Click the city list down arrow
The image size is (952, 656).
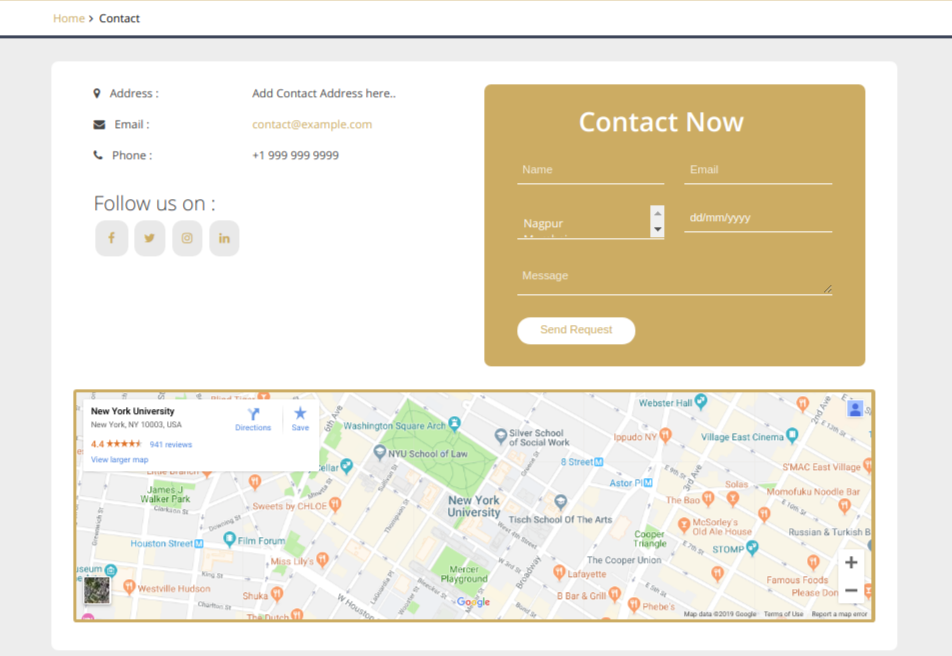click(658, 230)
